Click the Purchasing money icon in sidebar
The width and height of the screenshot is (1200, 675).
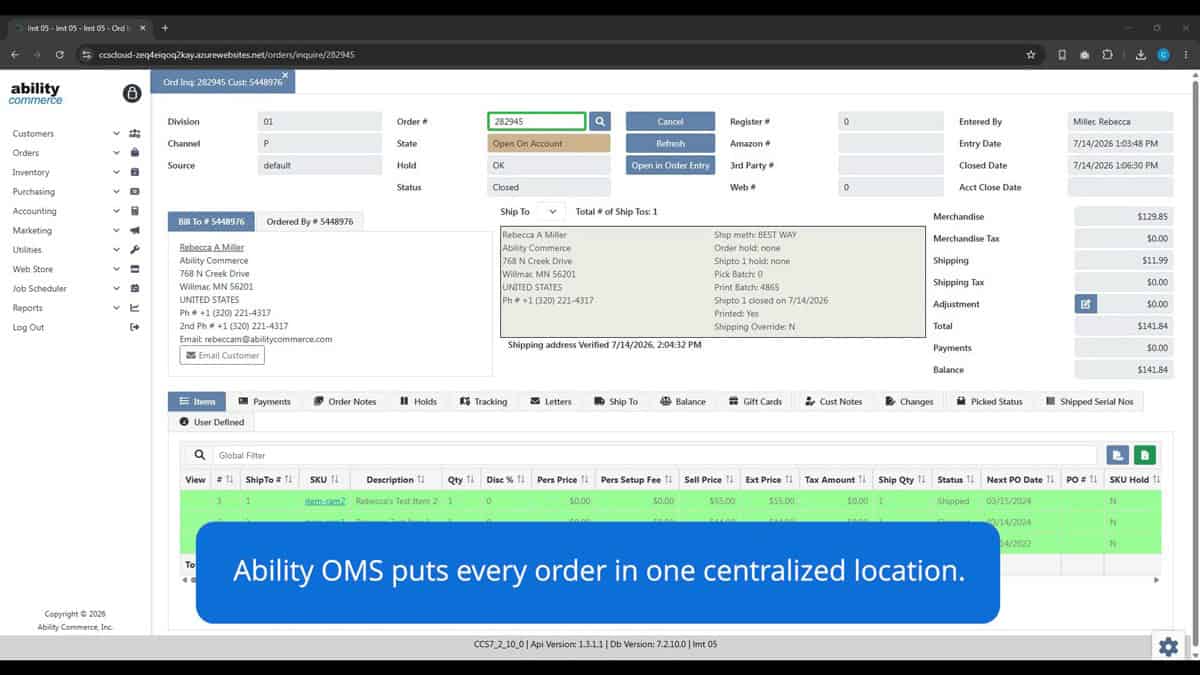[x=135, y=192]
